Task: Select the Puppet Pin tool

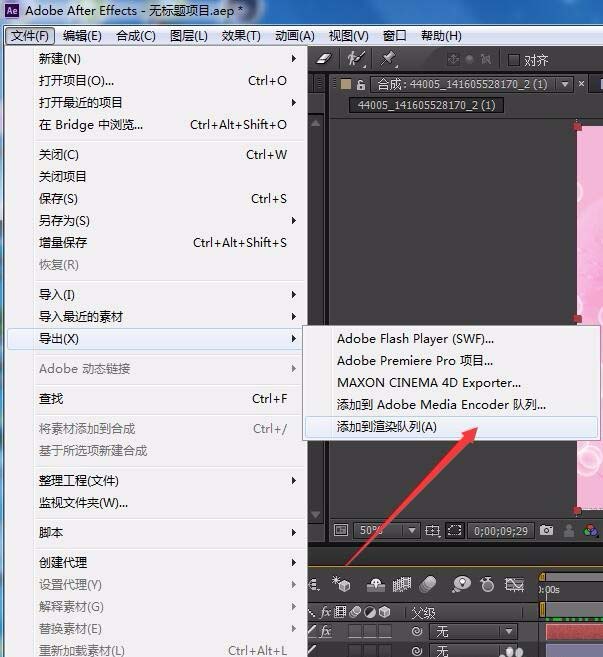Action: [387, 60]
